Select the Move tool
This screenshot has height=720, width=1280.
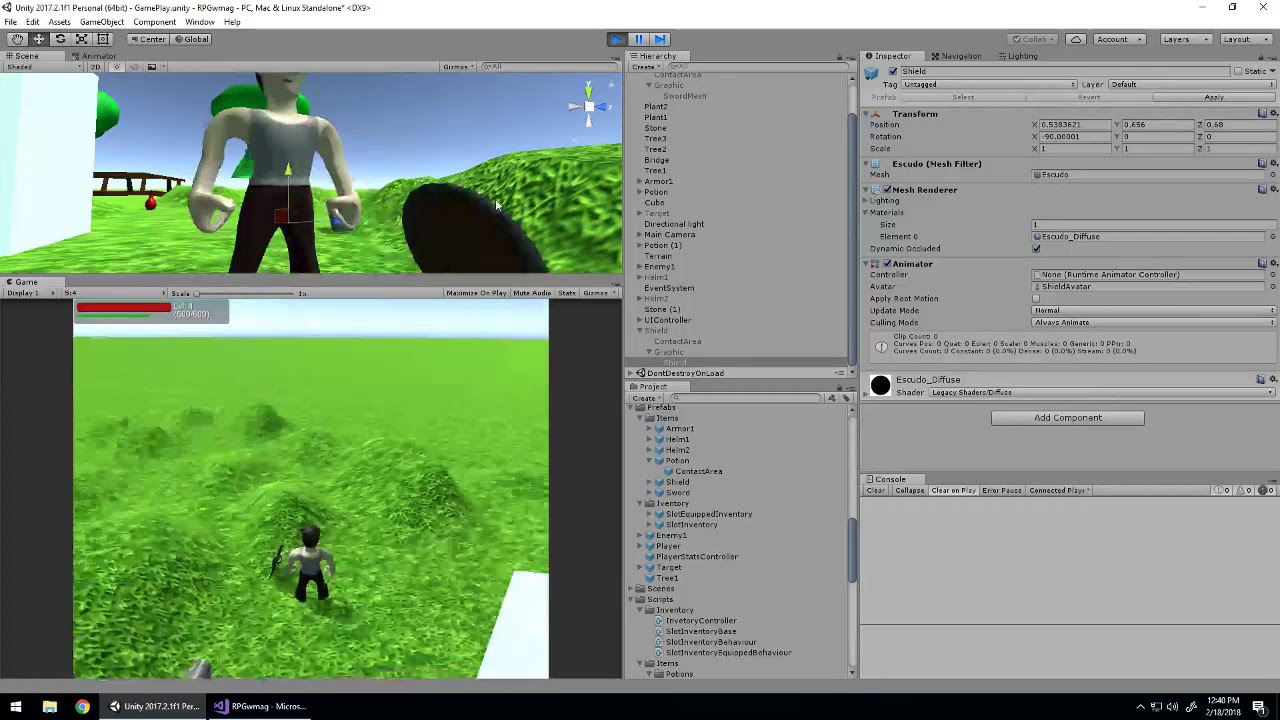pos(38,39)
